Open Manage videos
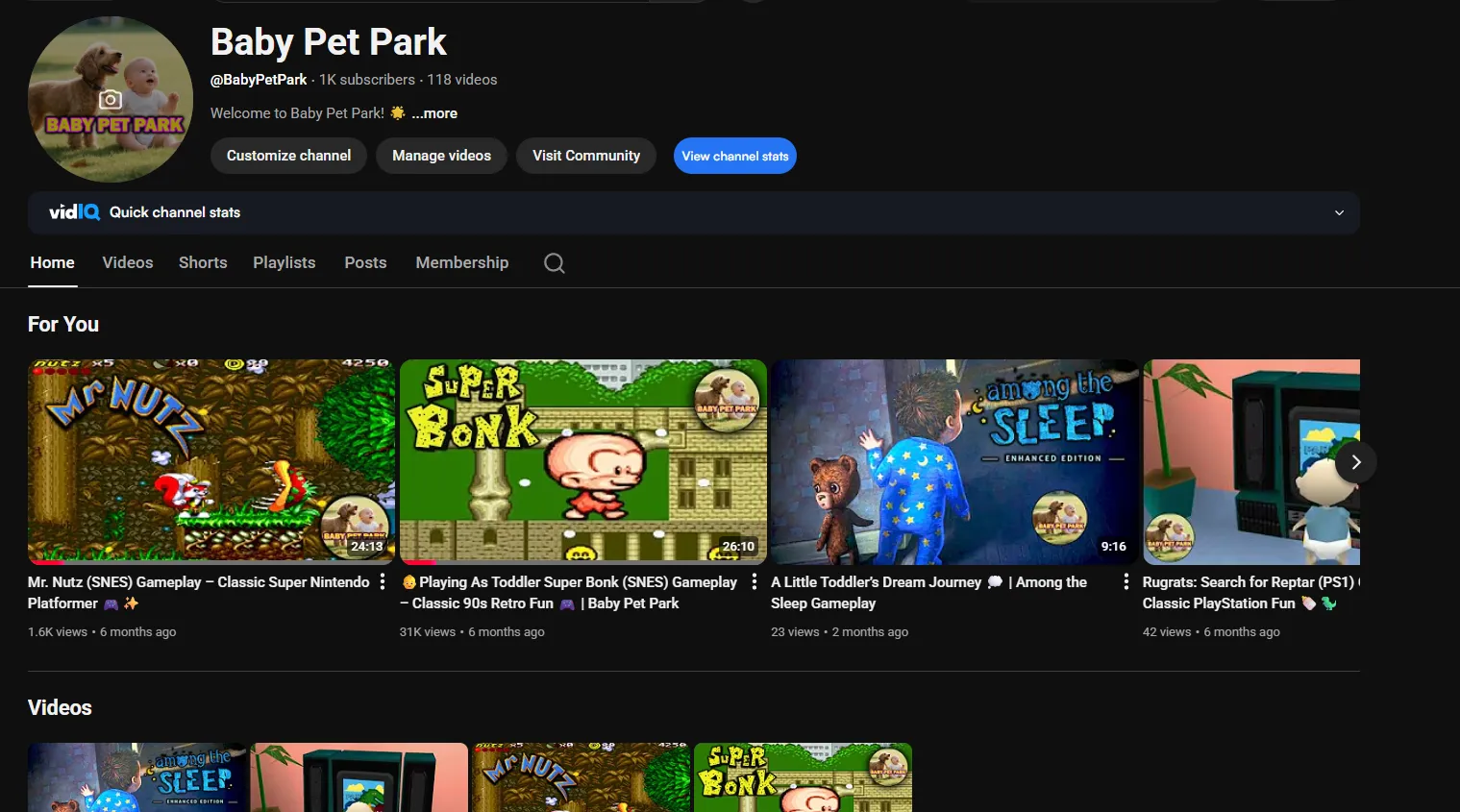Image resolution: width=1460 pixels, height=812 pixels. coord(441,156)
